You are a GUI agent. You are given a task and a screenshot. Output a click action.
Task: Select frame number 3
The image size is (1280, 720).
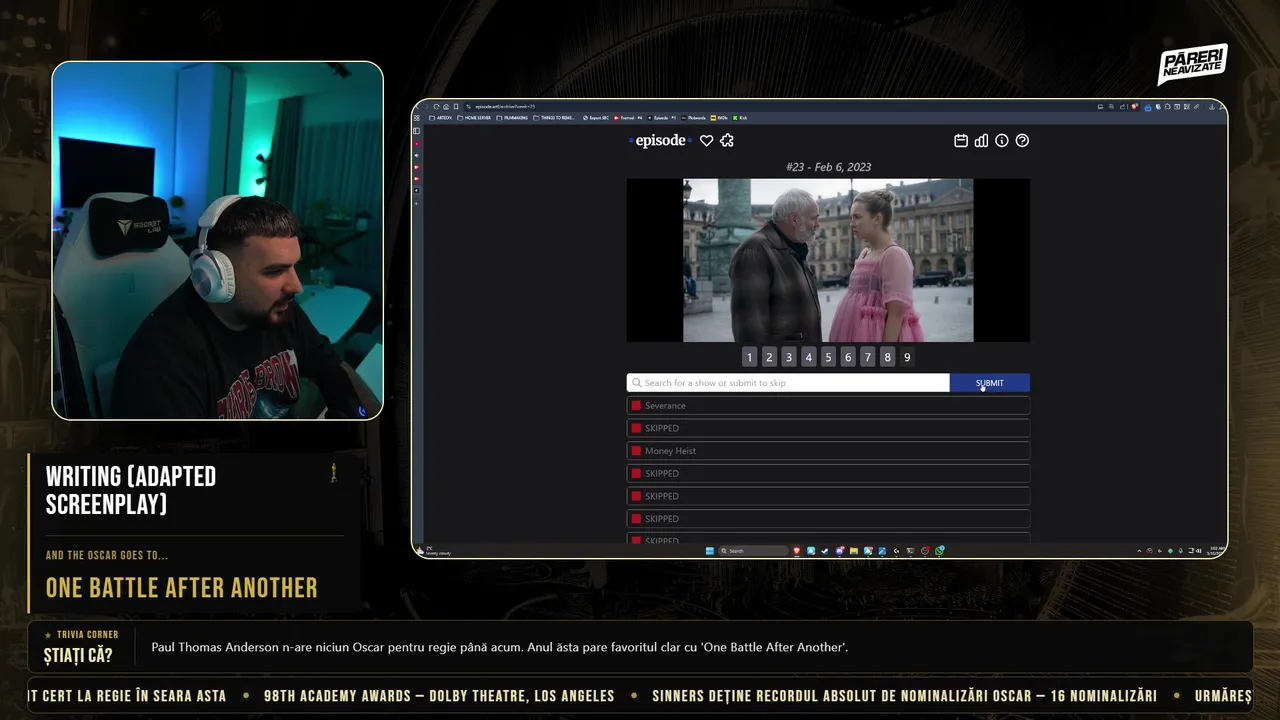point(789,357)
